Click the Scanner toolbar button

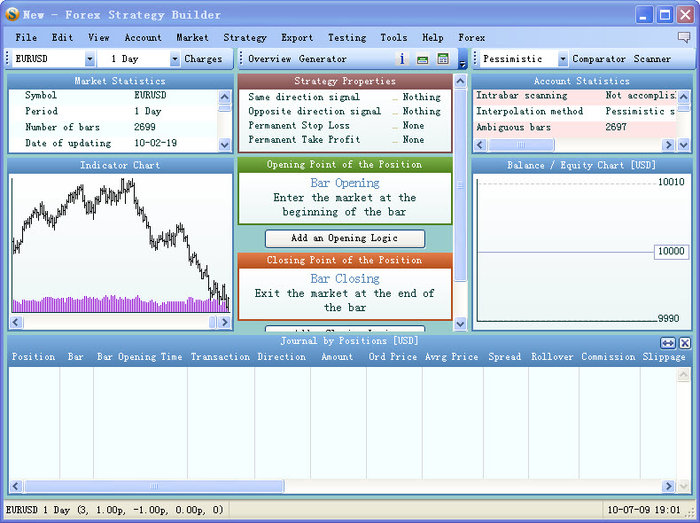click(x=652, y=58)
